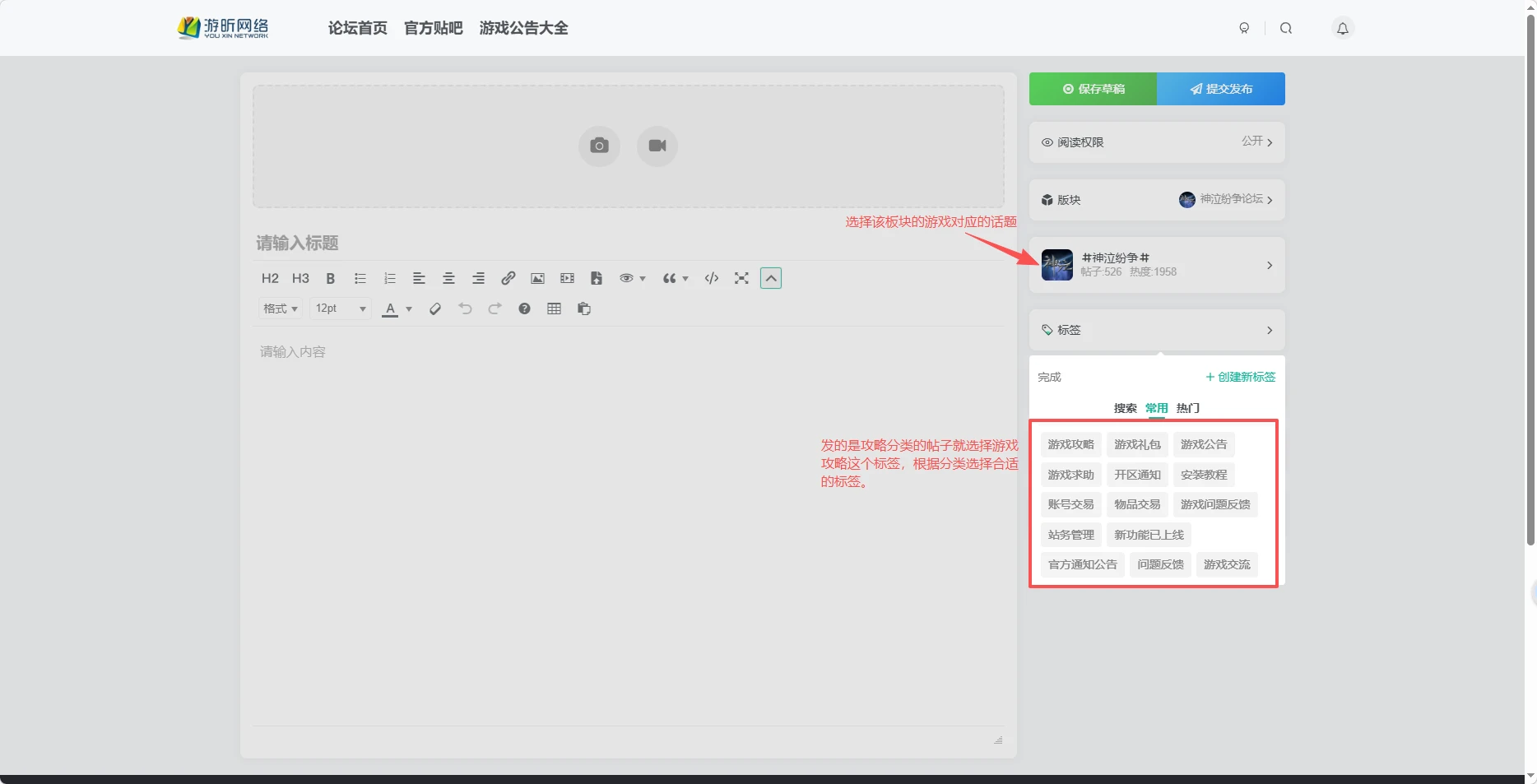Insert a hyperlink using the link icon
This screenshot has height=784, width=1537.
(508, 278)
